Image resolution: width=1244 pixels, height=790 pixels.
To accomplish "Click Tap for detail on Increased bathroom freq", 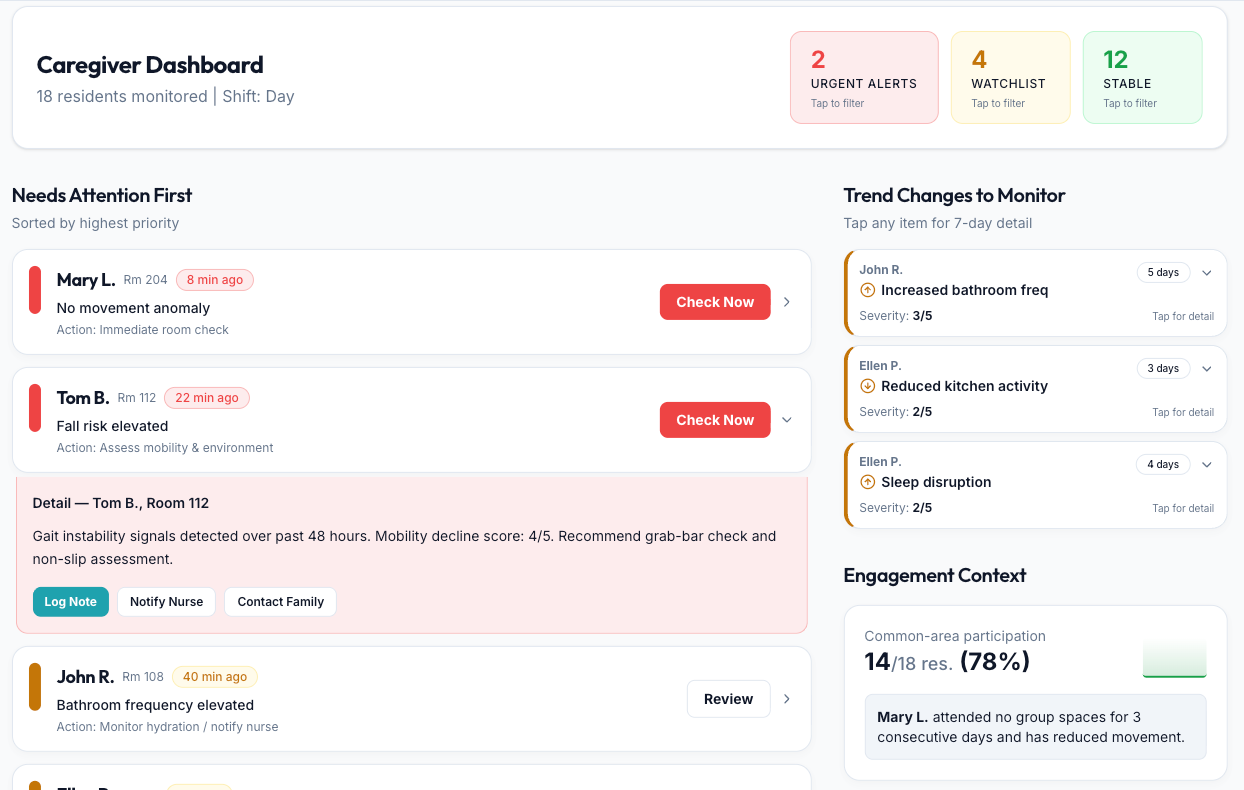I will [x=1183, y=316].
